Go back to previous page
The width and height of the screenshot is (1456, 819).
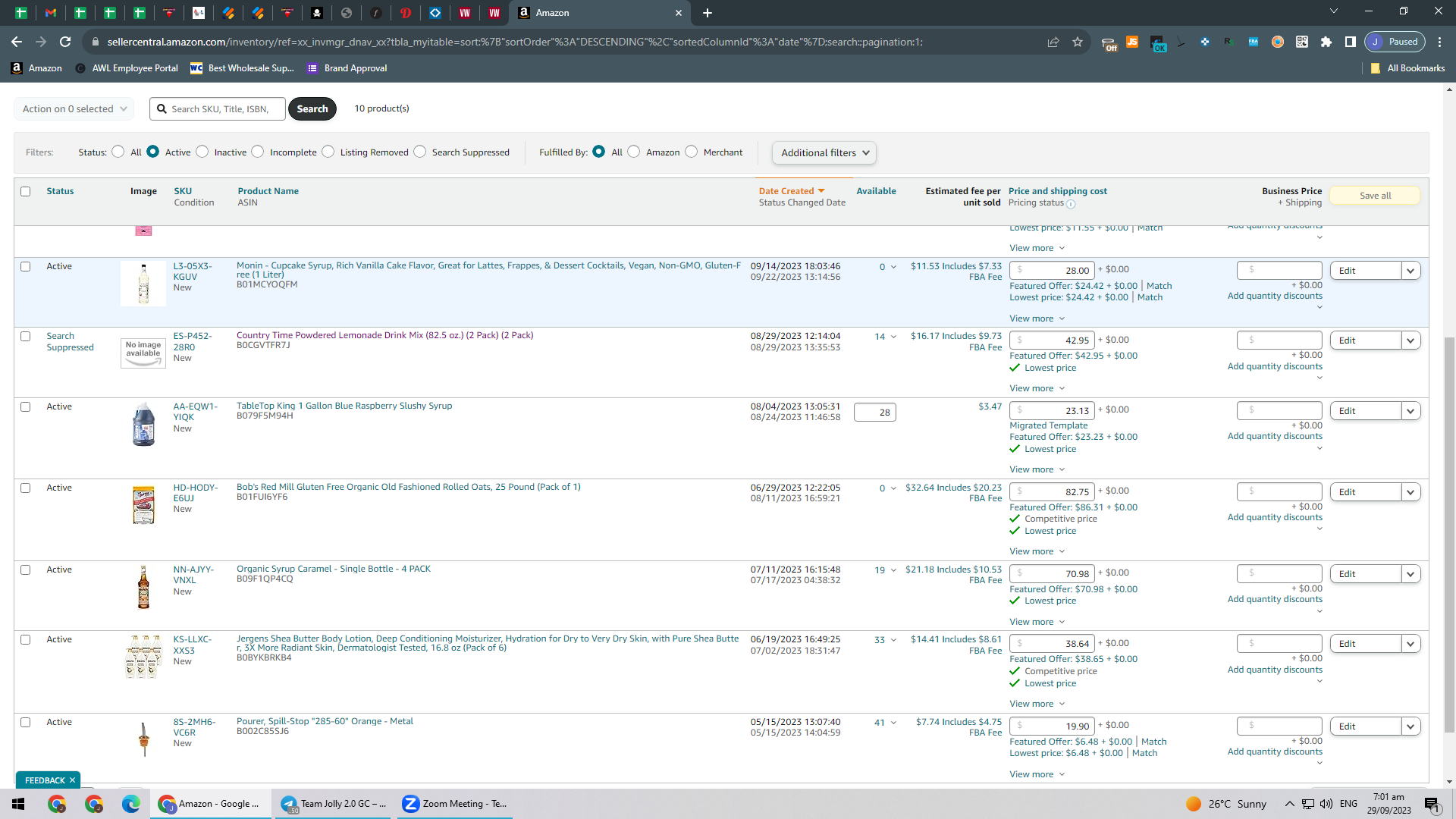coord(17,42)
